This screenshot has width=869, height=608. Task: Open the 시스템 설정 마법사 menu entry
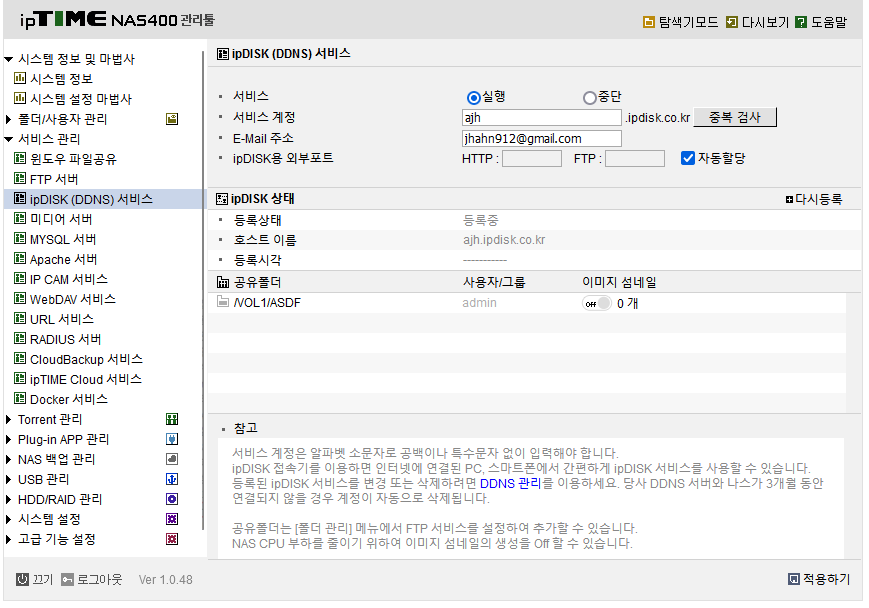pos(81,99)
